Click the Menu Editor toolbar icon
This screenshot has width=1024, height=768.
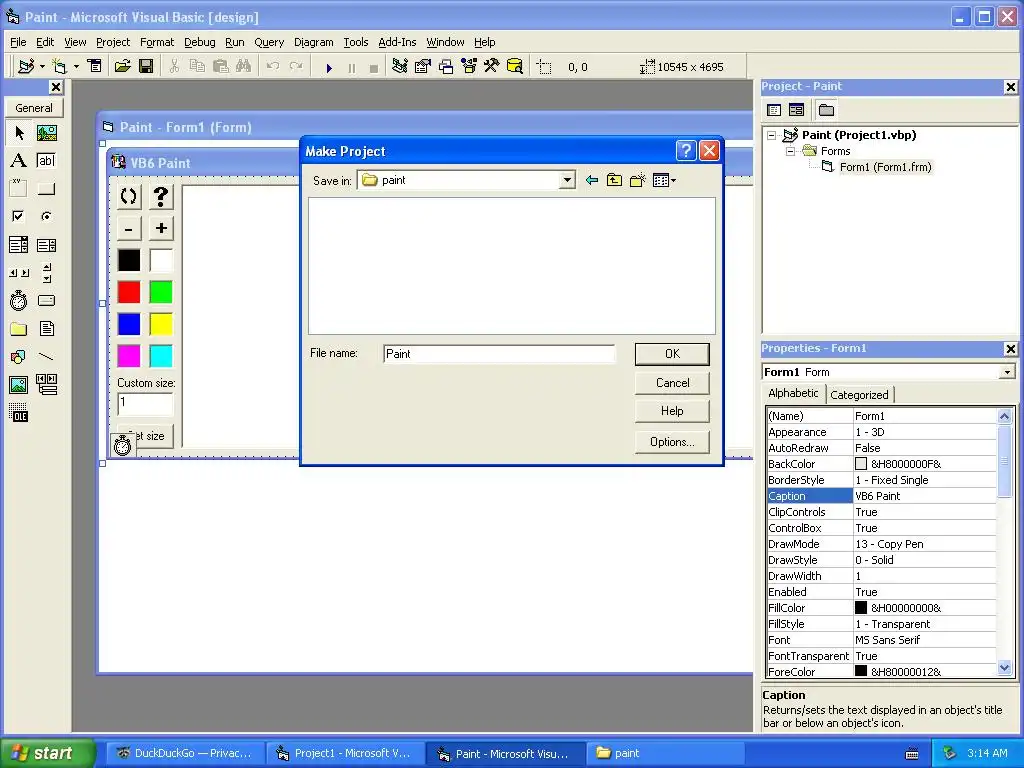point(95,67)
